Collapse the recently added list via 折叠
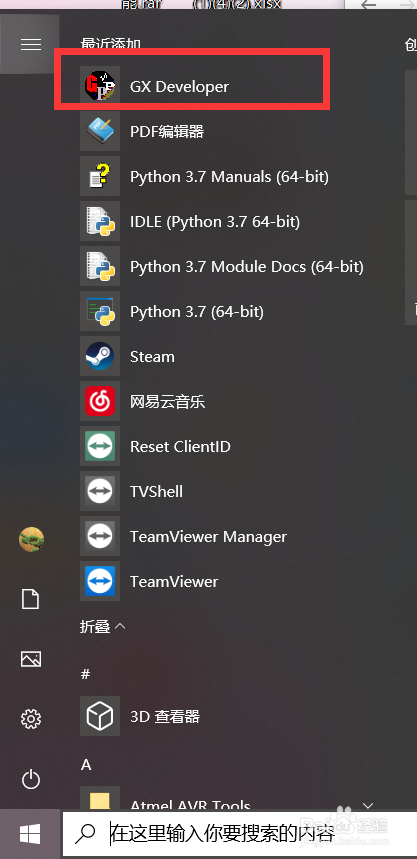The width and height of the screenshot is (417, 859). 102,626
